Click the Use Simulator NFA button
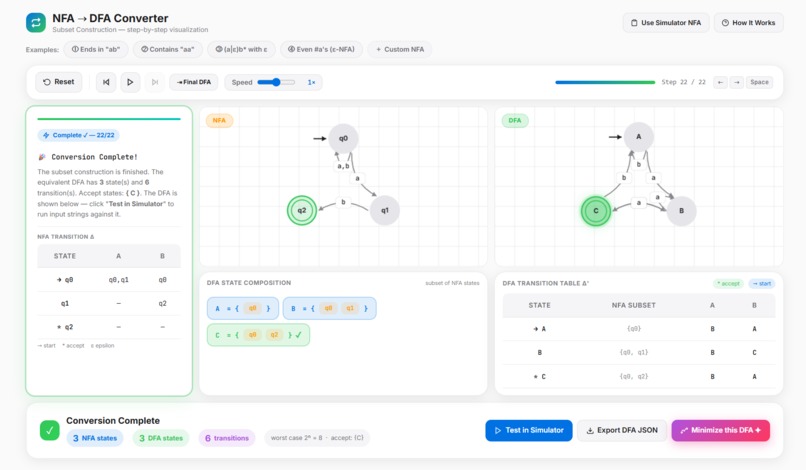 pos(666,23)
